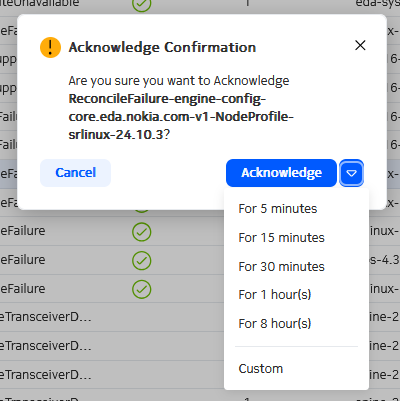
Task: Click the green checkmark in third eFailure row
Action: click(x=142, y=289)
